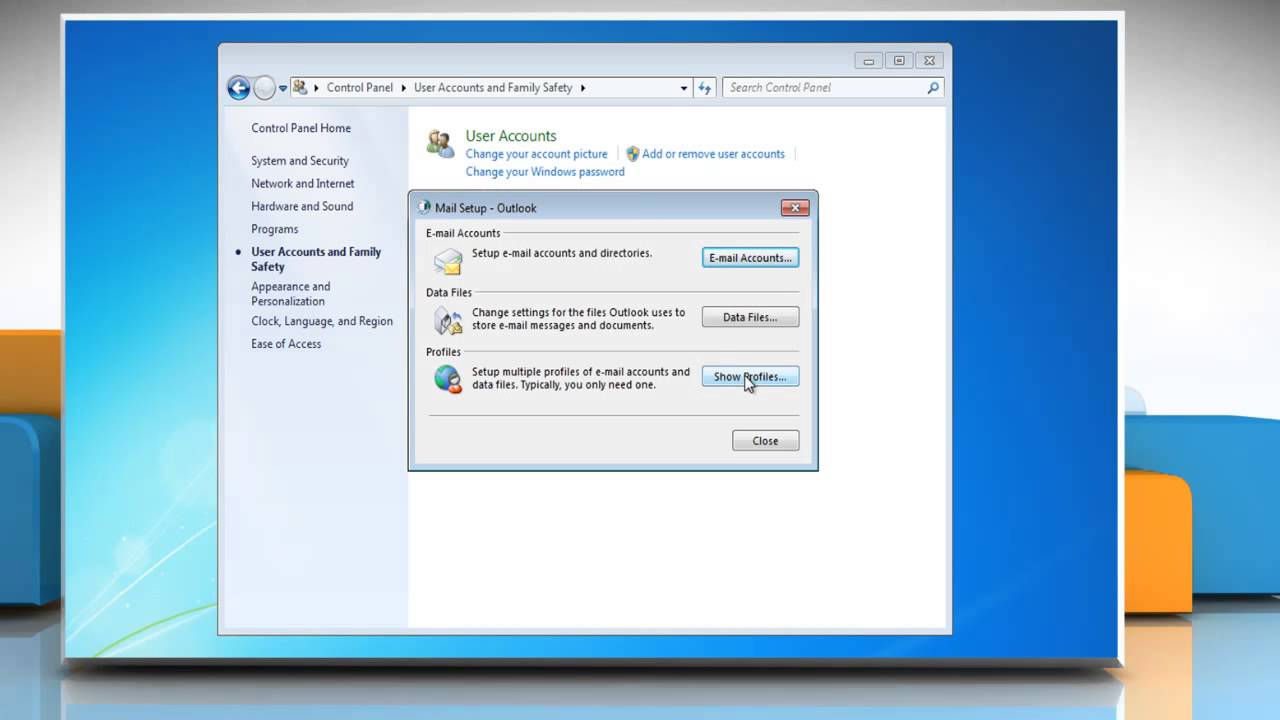Open Programs category in sidebar
Image resolution: width=1280 pixels, height=720 pixels.
[275, 230]
